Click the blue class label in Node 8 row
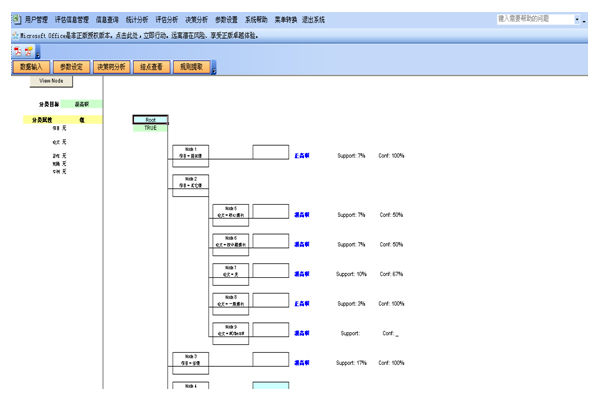The height and width of the screenshot is (394, 593). [302, 304]
